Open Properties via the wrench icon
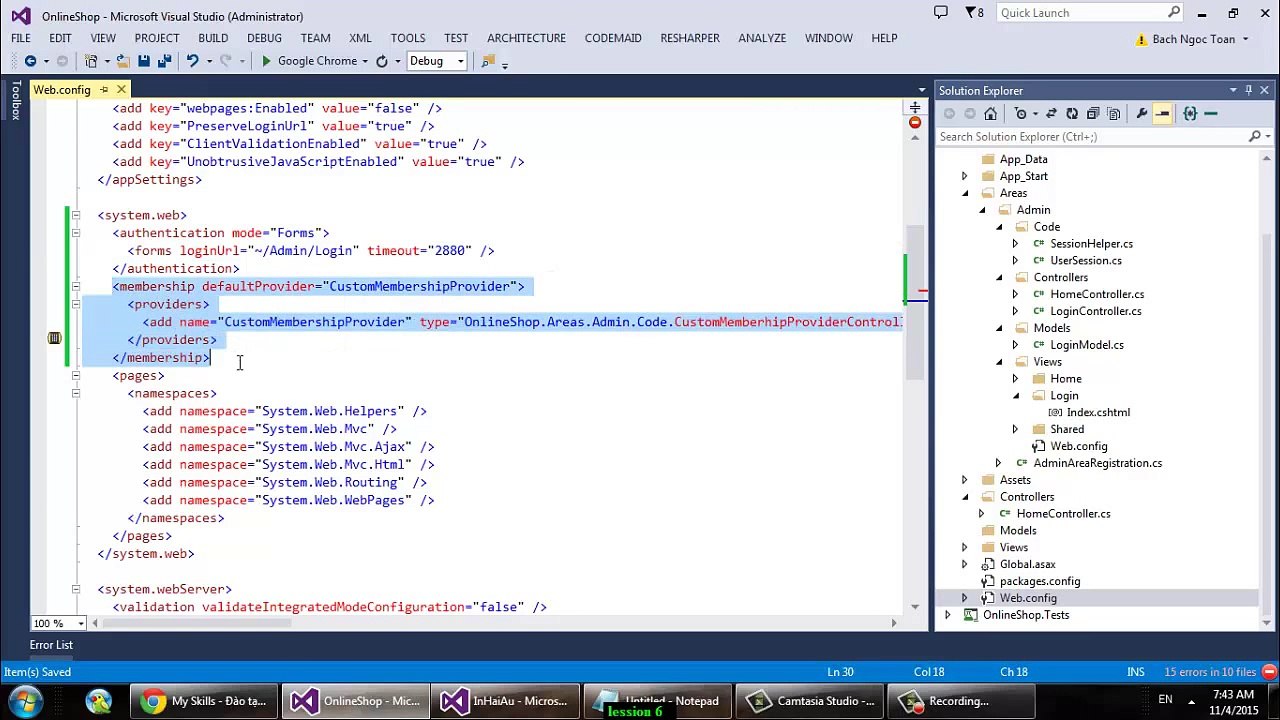Image resolution: width=1280 pixels, height=720 pixels. (x=1141, y=114)
